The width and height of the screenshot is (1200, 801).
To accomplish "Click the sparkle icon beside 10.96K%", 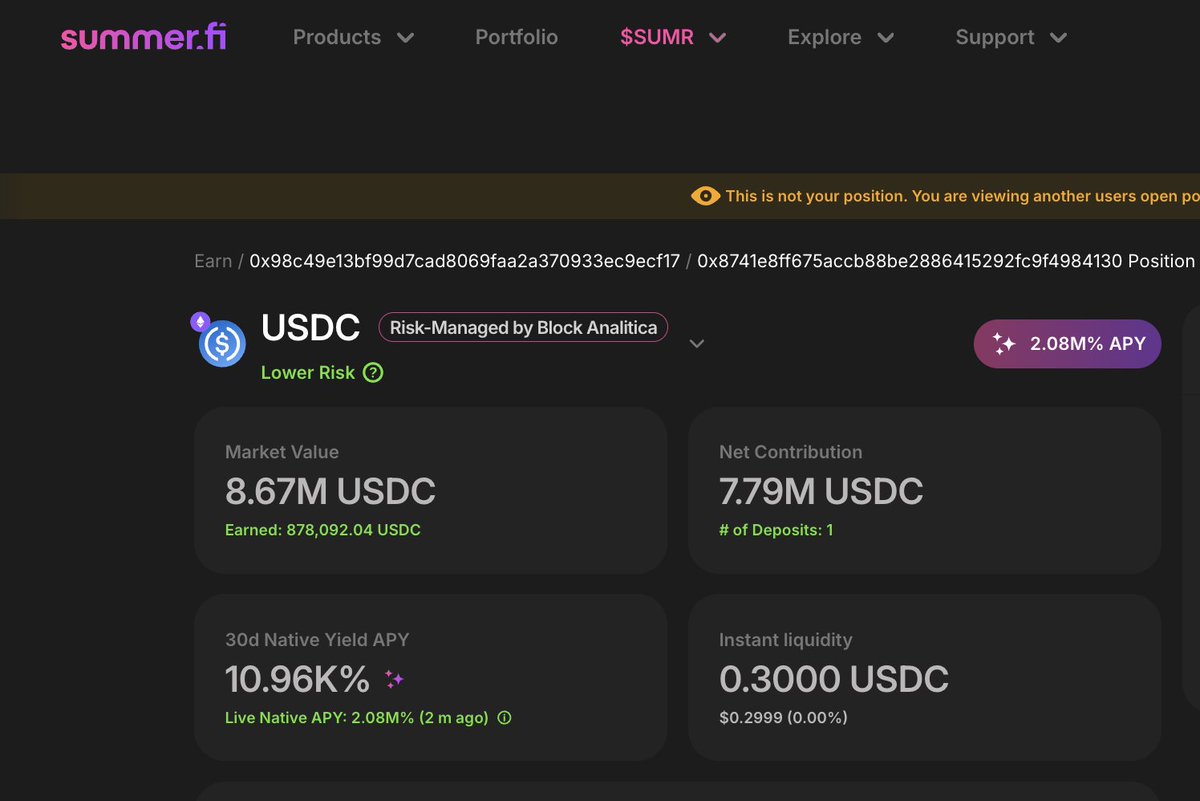I will 394,680.
